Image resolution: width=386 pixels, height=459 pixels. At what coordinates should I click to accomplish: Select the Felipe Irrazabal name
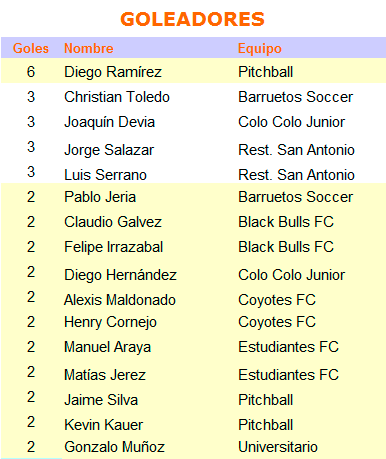pyautogui.click(x=114, y=247)
